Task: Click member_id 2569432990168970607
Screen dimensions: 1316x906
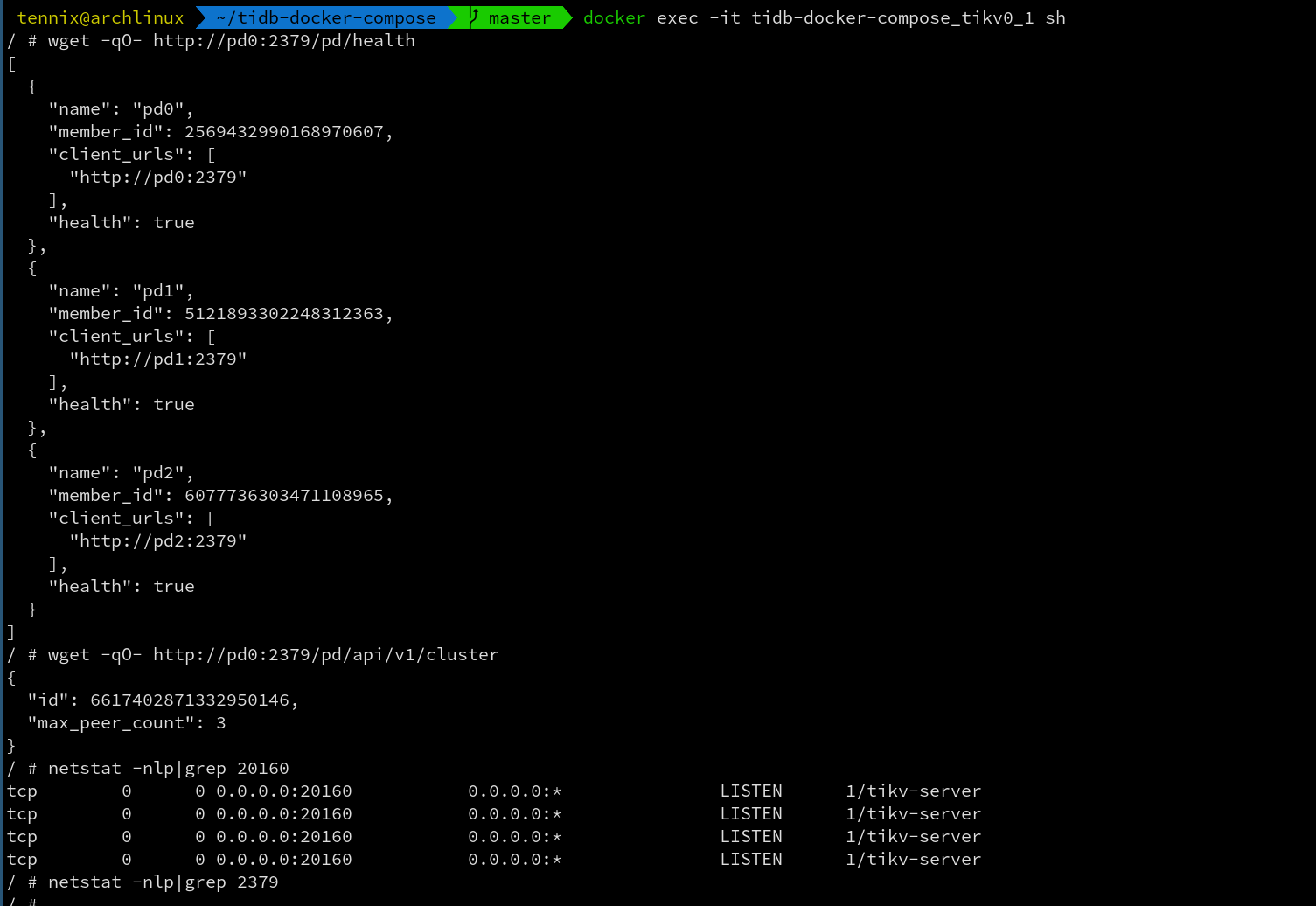Action: (284, 131)
